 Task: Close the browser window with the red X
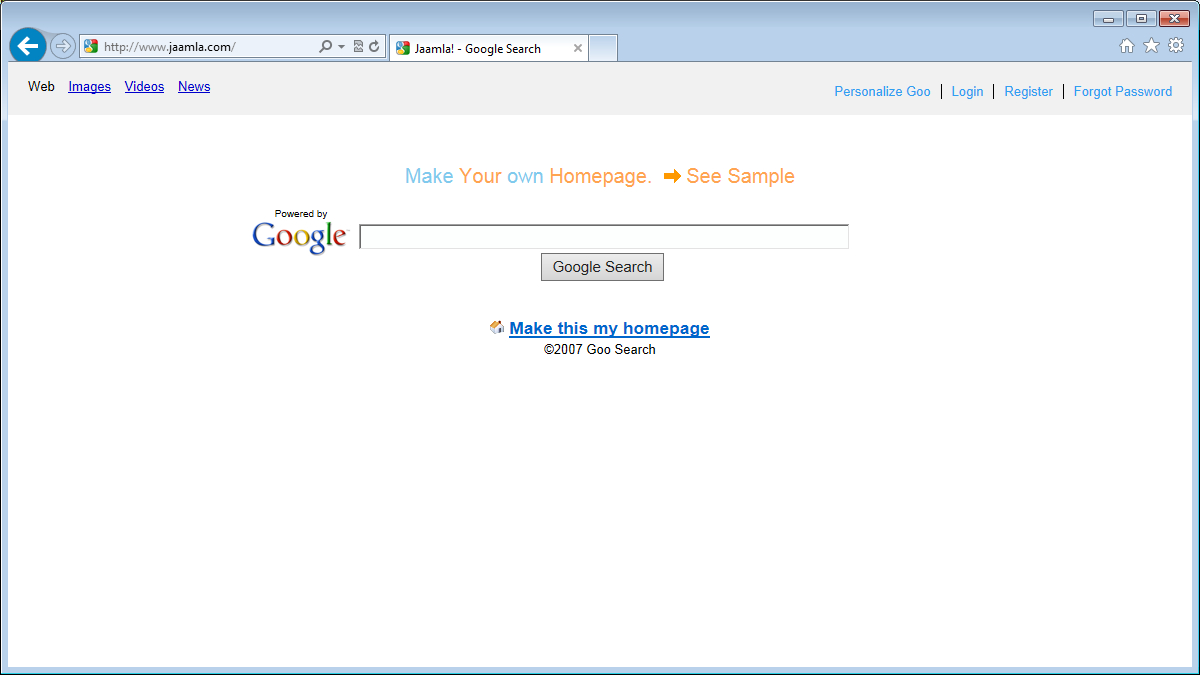(x=1174, y=19)
